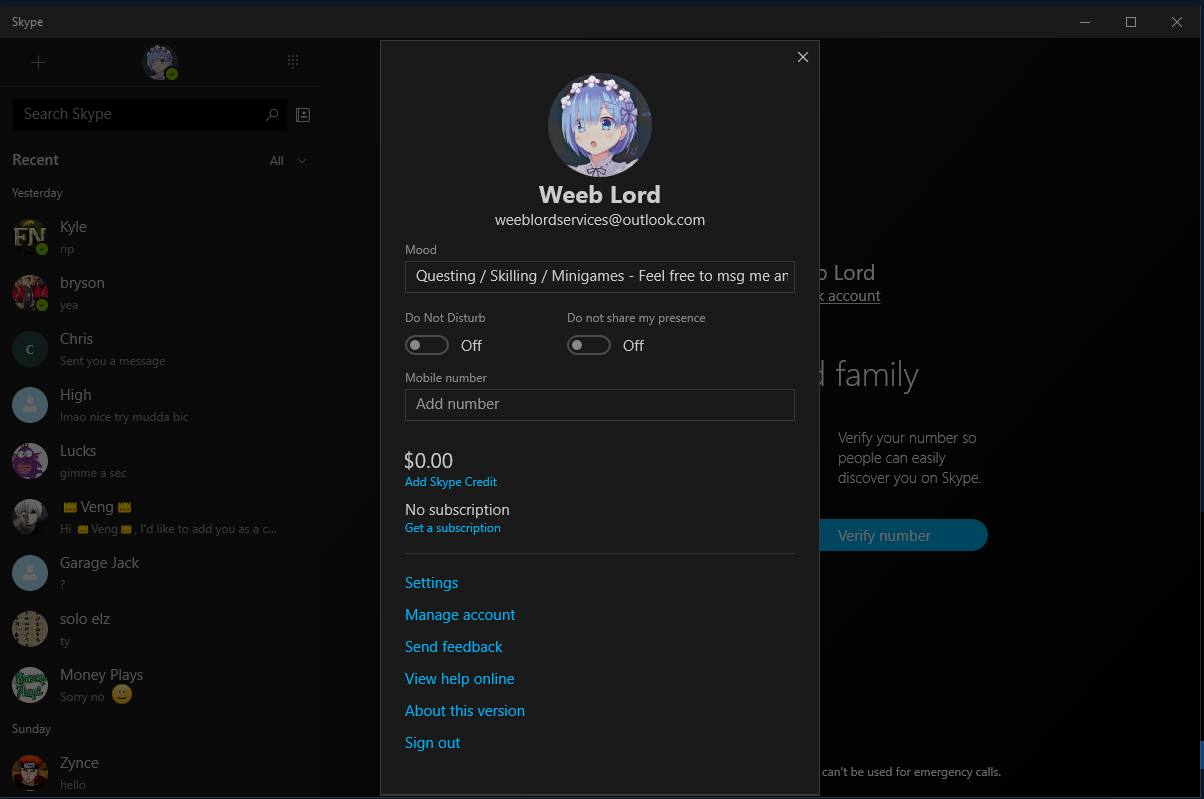
Task: Click Money Plays avatar
Action: tap(30, 685)
